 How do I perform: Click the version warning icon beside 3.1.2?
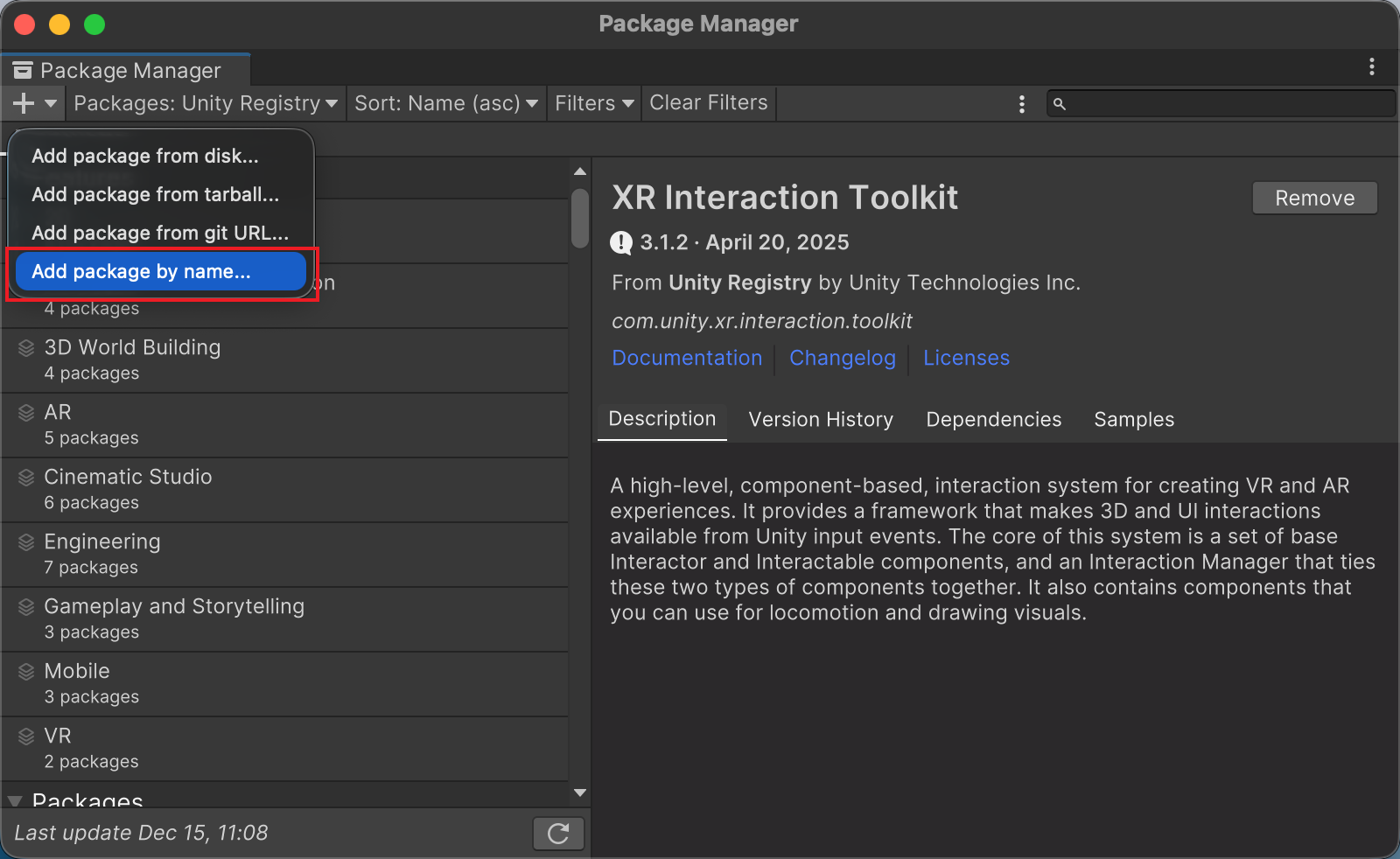coord(621,242)
